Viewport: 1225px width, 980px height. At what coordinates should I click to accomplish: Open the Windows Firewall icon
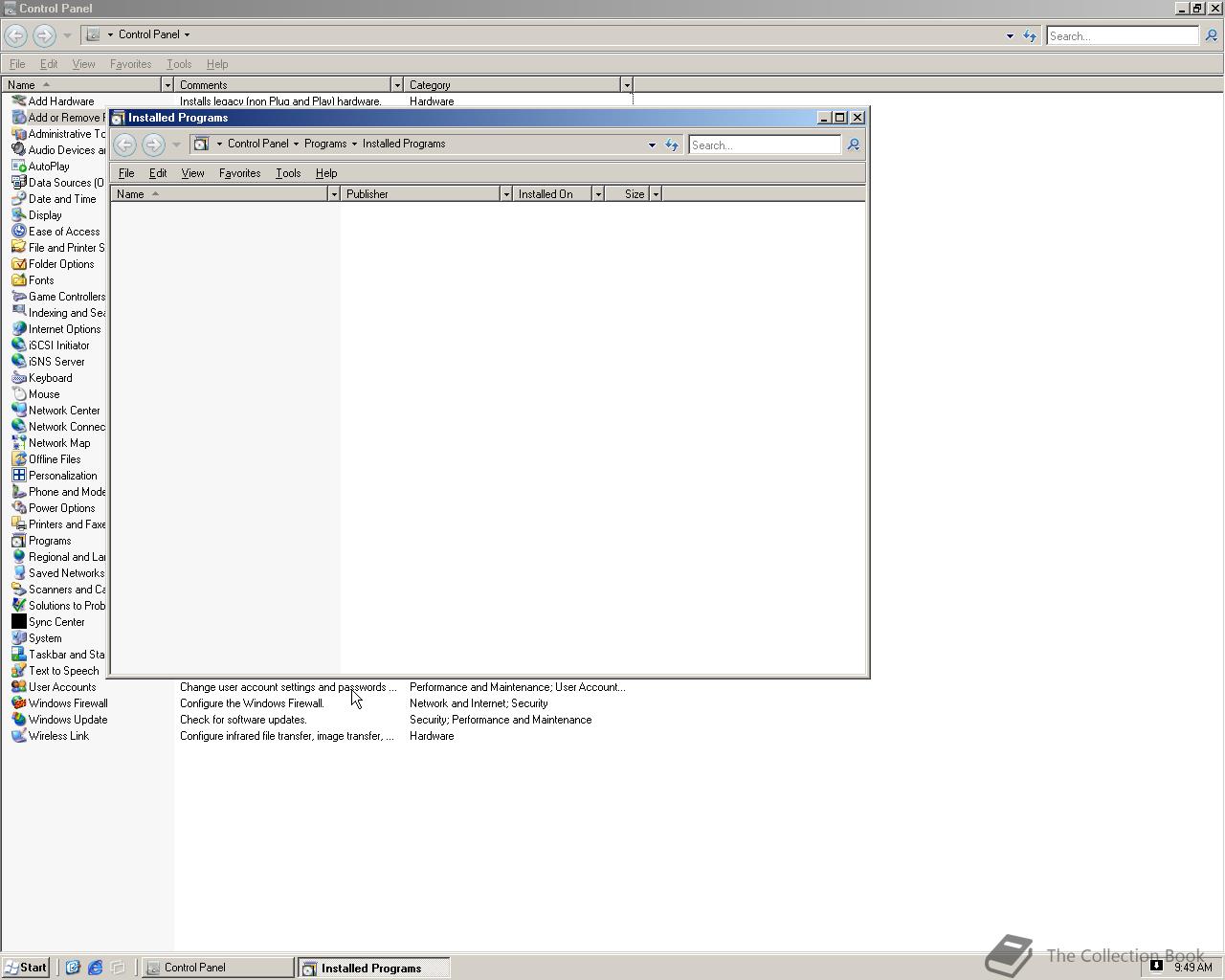[x=18, y=703]
